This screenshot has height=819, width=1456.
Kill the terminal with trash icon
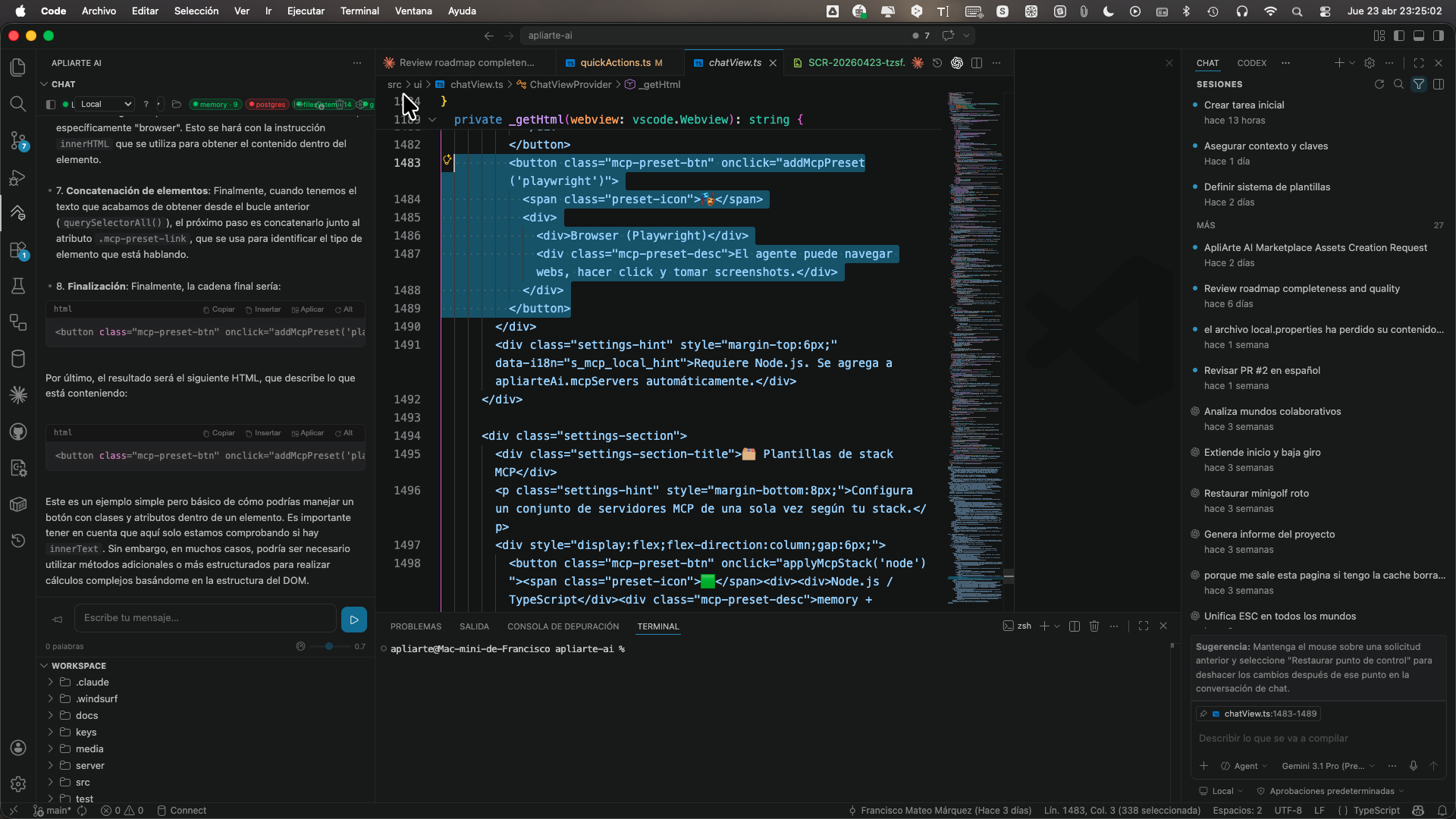tap(1094, 626)
